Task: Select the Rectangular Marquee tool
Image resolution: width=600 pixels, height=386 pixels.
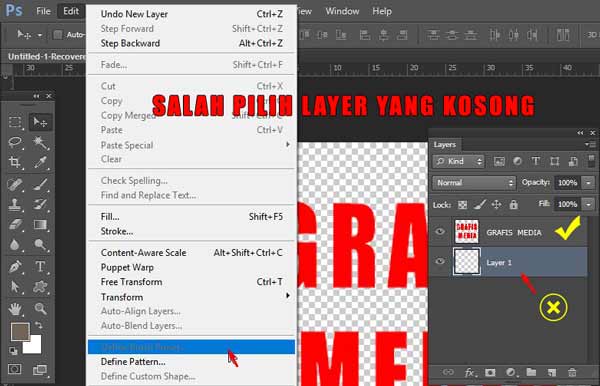Action: 15,122
